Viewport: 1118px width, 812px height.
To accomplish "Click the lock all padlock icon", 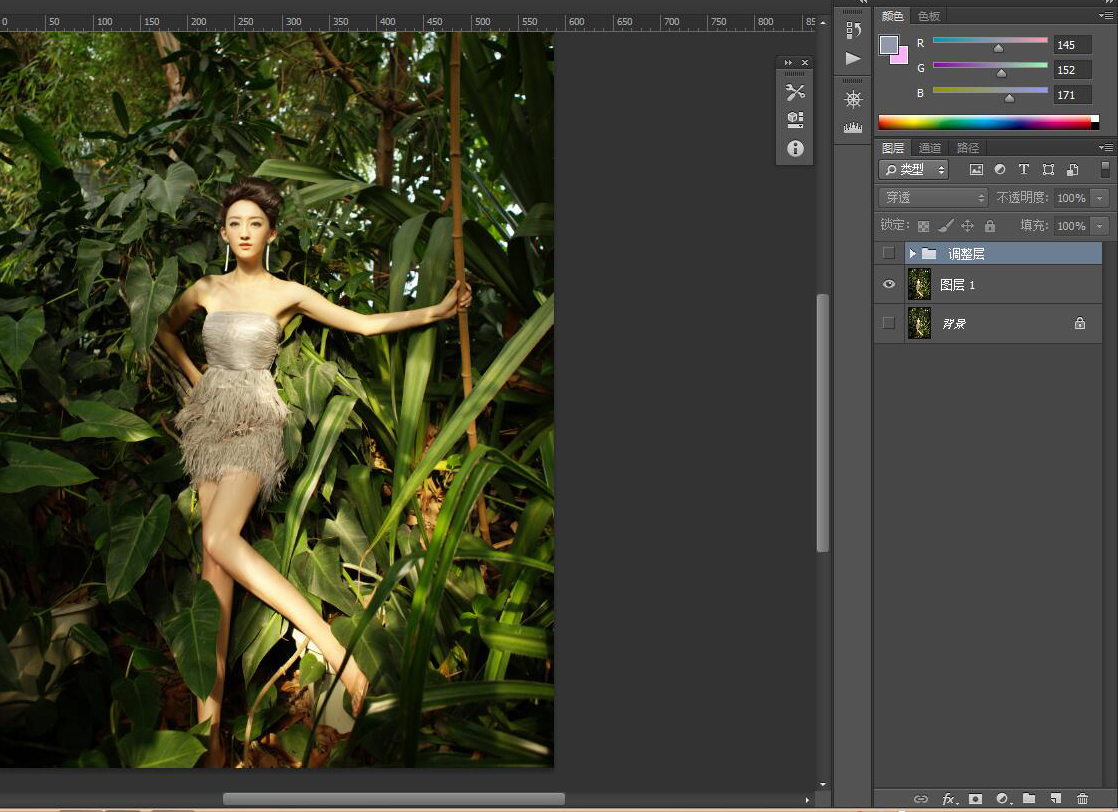I will pyautogui.click(x=990, y=226).
